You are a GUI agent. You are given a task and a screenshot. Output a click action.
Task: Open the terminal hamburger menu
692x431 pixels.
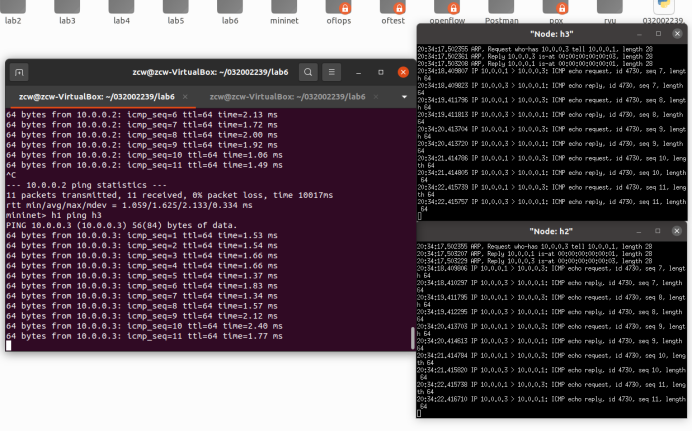click(331, 72)
